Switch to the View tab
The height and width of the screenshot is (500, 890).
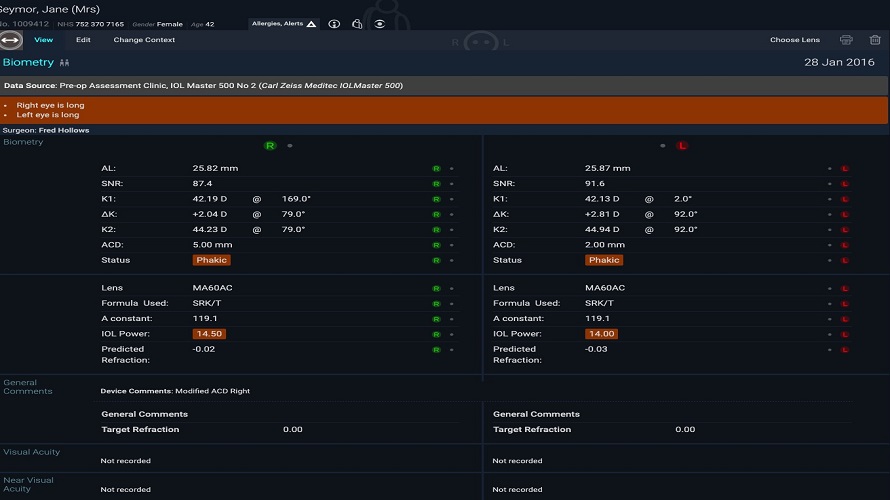(43, 40)
